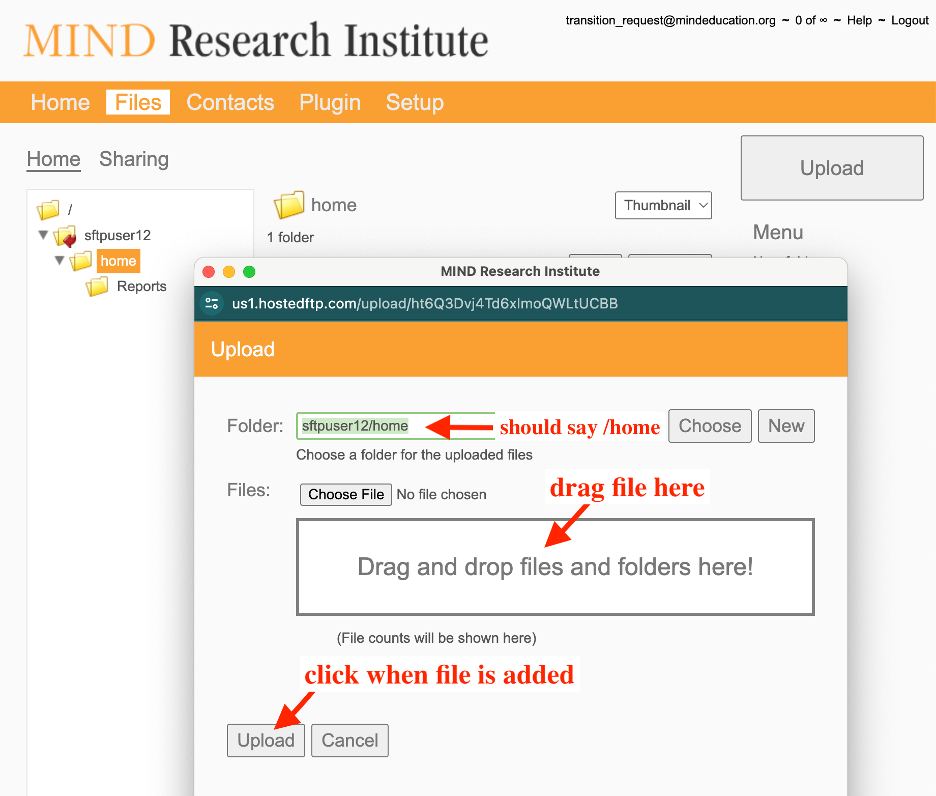Viewport: 936px width, 796px height.
Task: Click the MIND Research Institute logo
Action: (x=256, y=41)
